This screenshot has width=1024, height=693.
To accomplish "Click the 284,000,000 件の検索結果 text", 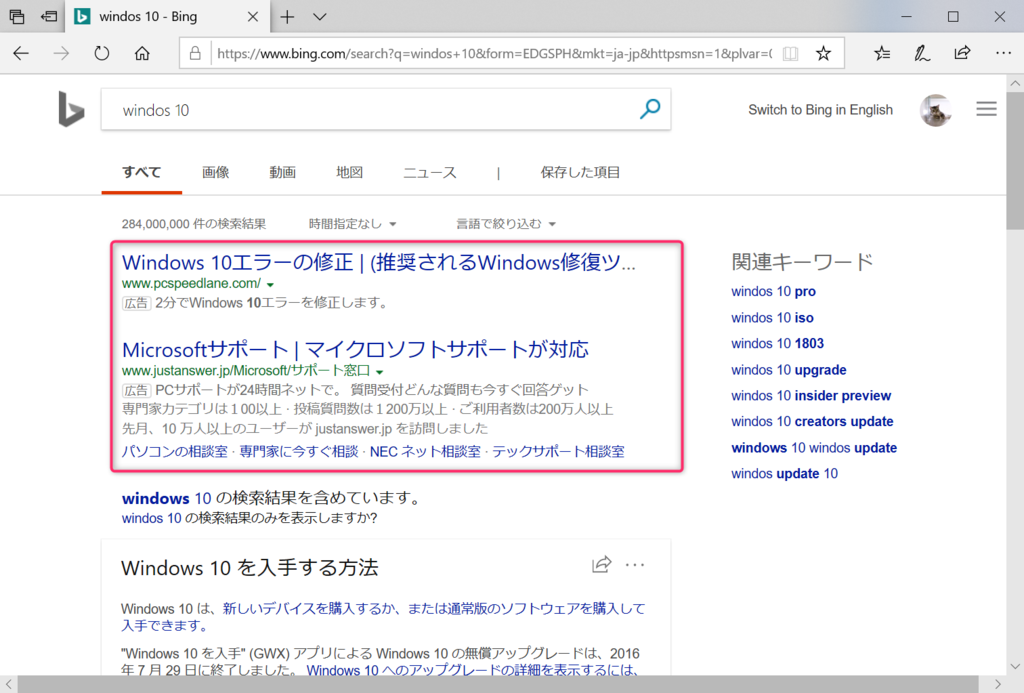I will coord(194,224).
